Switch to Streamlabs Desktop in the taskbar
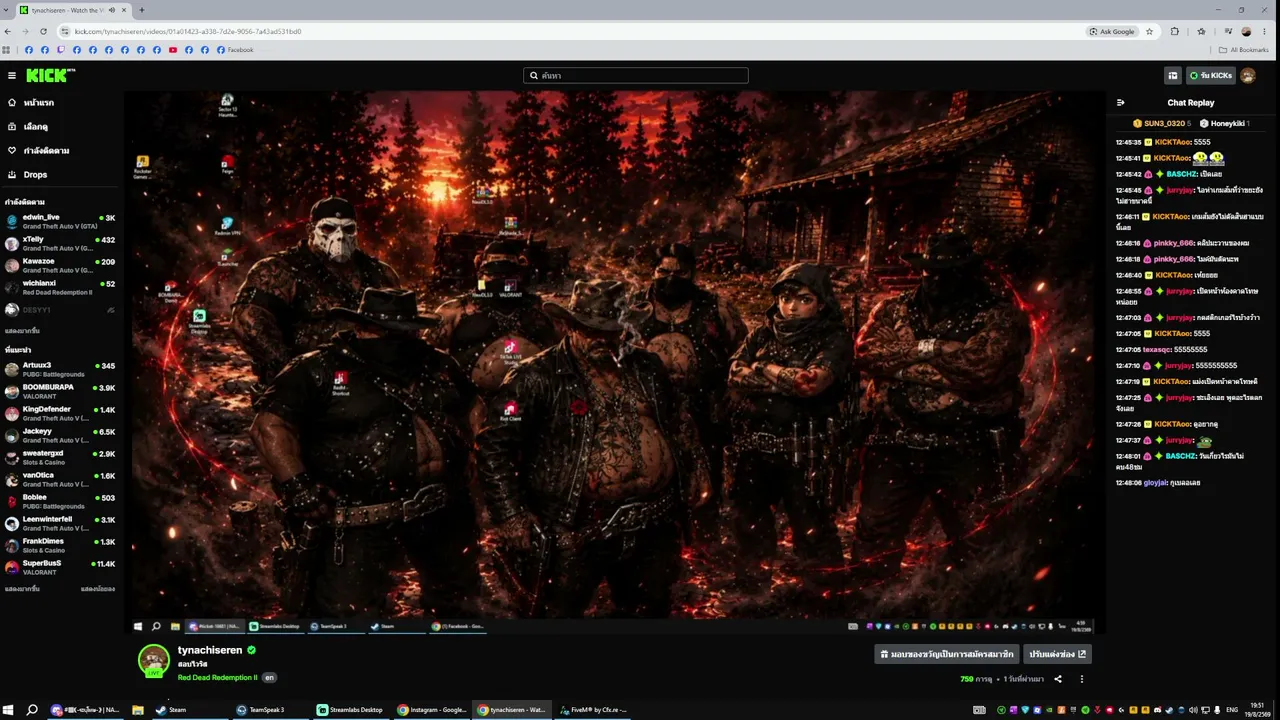 (x=350, y=710)
